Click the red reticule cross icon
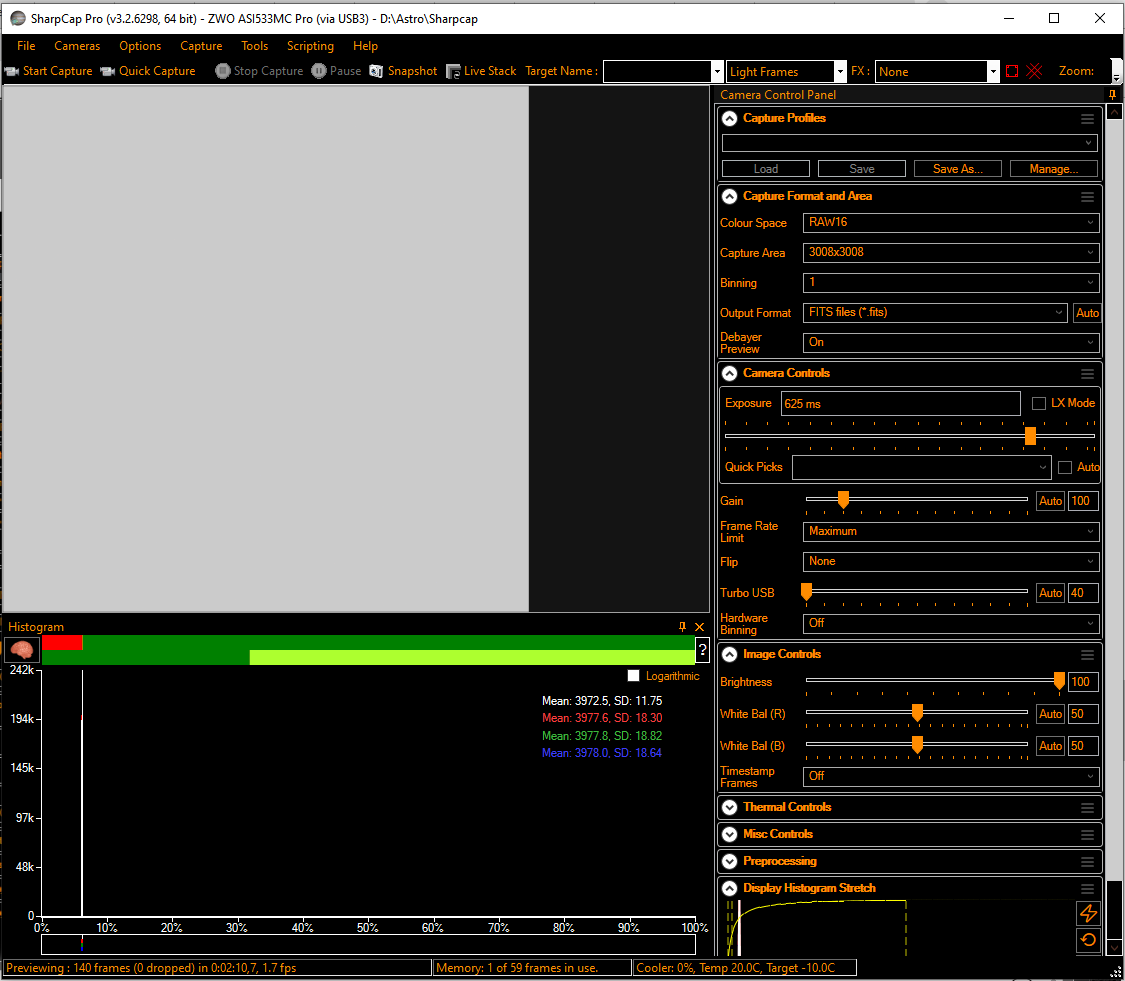Screen dimensions: 1125x981 point(1034,71)
